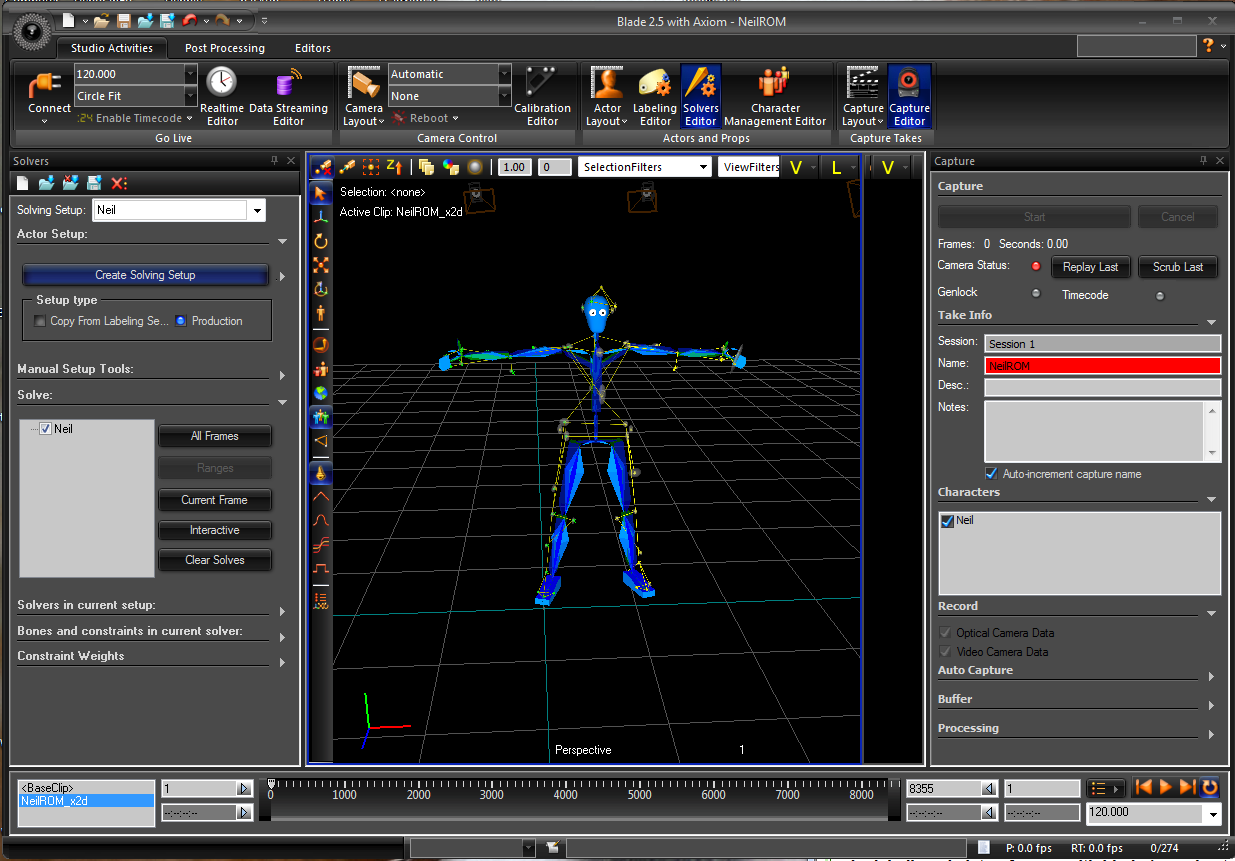1235x861 pixels.
Task: Click the All Frames solve button
Action: 215,436
